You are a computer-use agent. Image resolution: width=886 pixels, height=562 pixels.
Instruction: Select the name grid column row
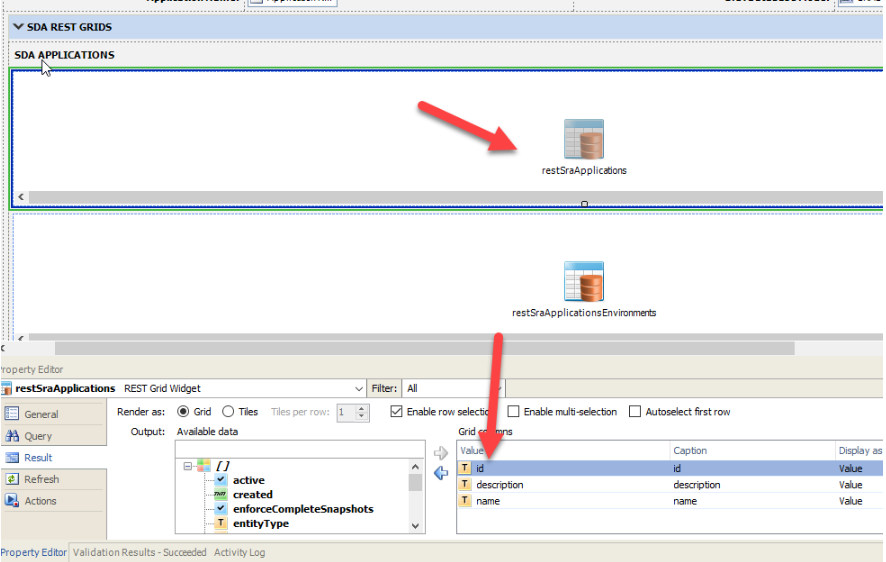[670, 500]
